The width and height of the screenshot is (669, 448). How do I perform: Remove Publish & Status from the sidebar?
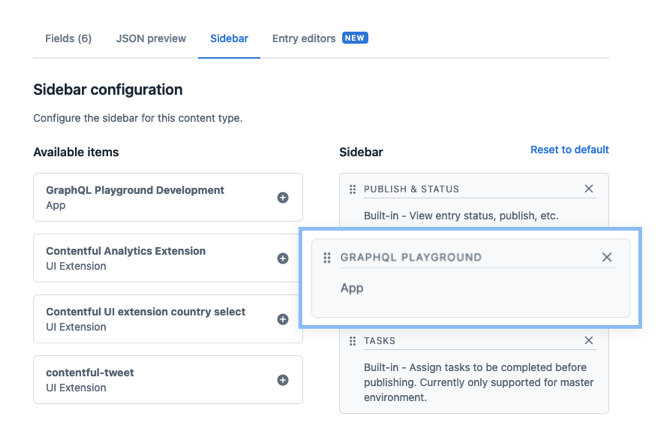(x=589, y=189)
